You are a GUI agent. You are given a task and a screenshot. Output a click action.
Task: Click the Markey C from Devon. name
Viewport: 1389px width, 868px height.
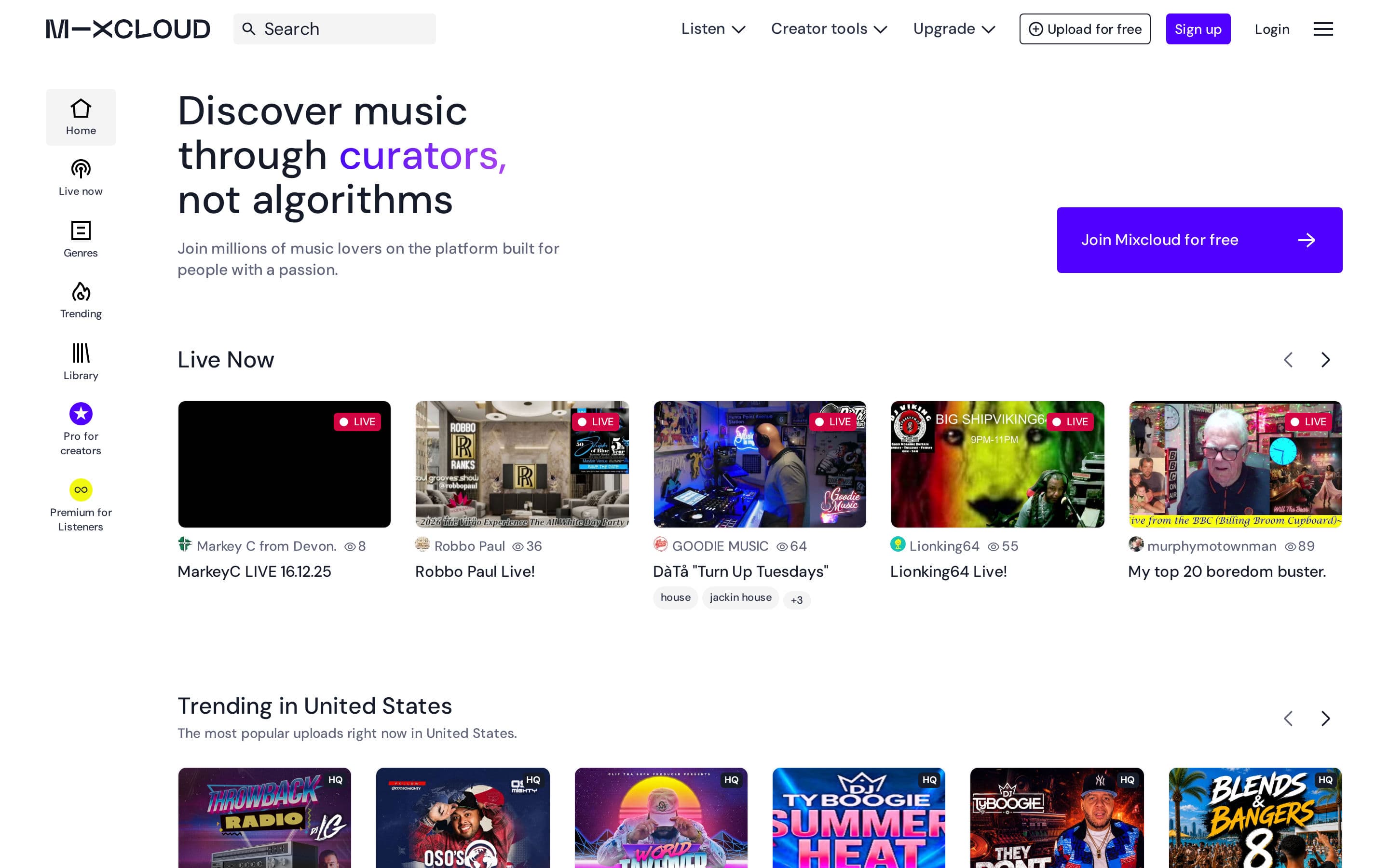(266, 546)
